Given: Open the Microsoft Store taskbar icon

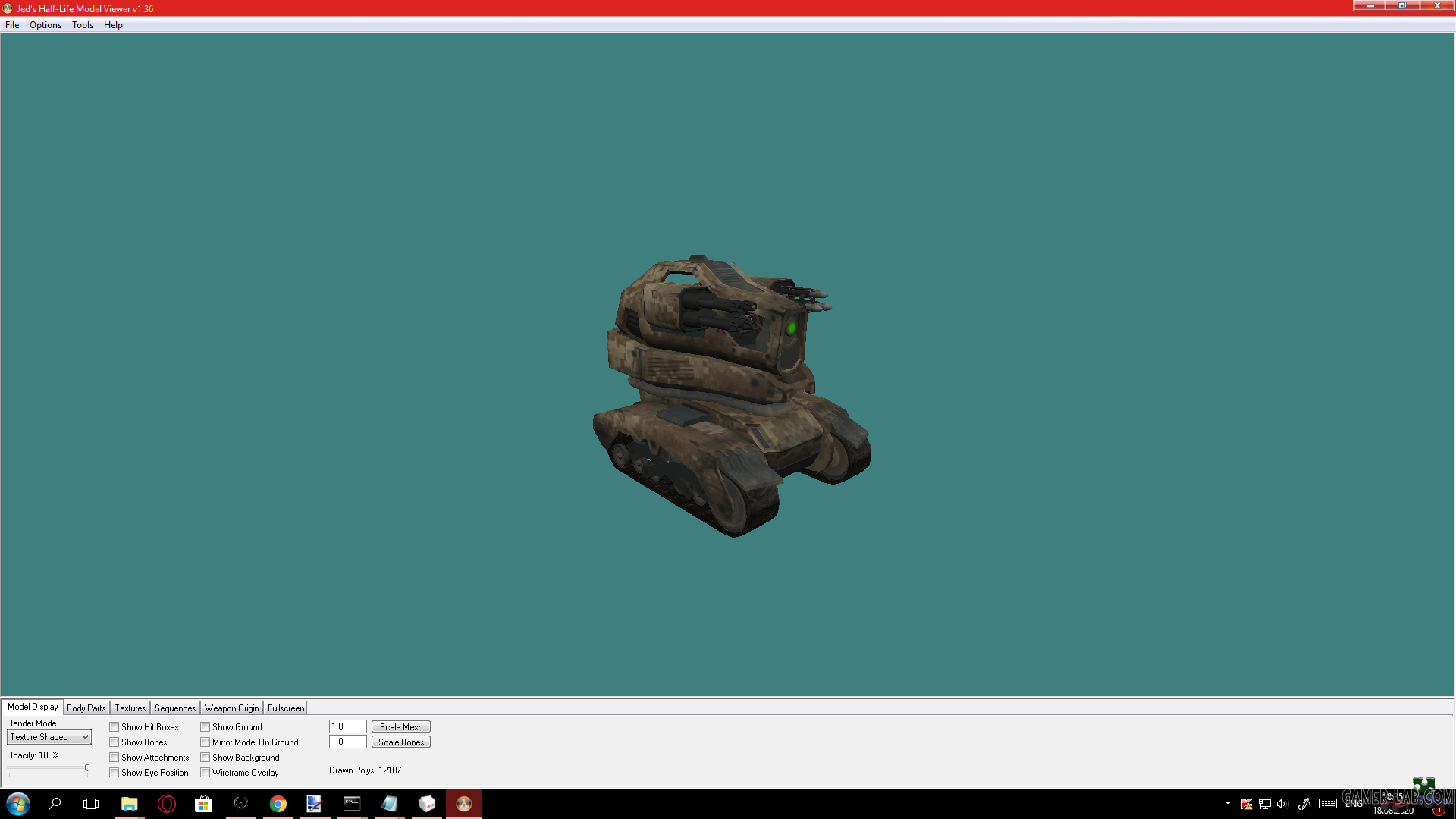Looking at the screenshot, I should [203, 804].
